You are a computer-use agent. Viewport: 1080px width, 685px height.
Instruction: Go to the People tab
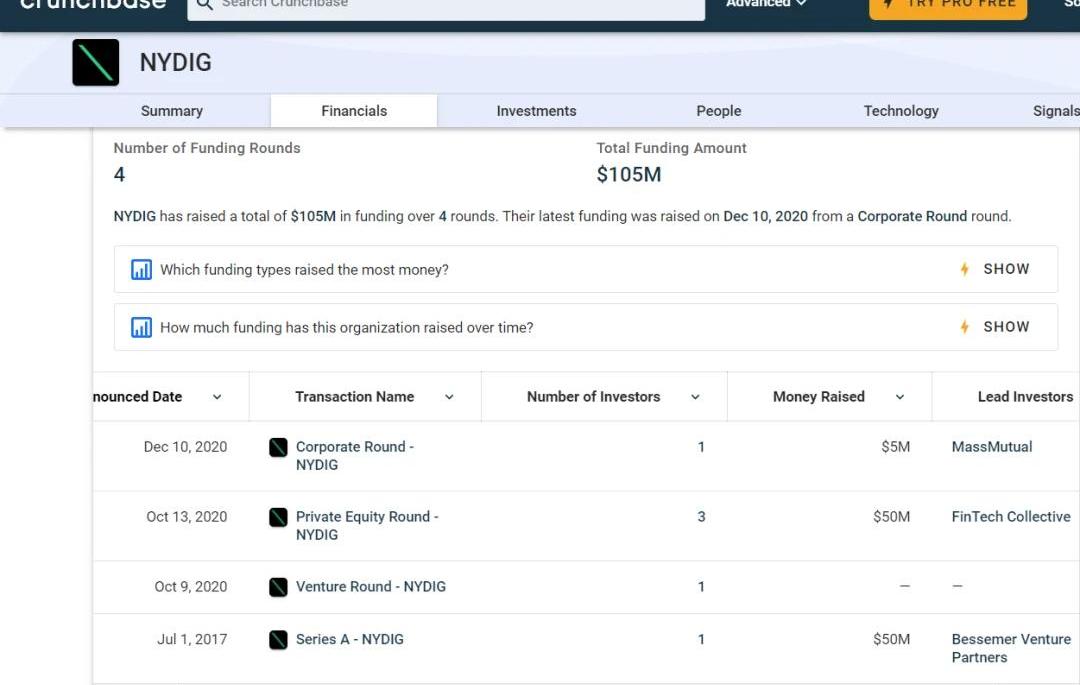(x=718, y=111)
